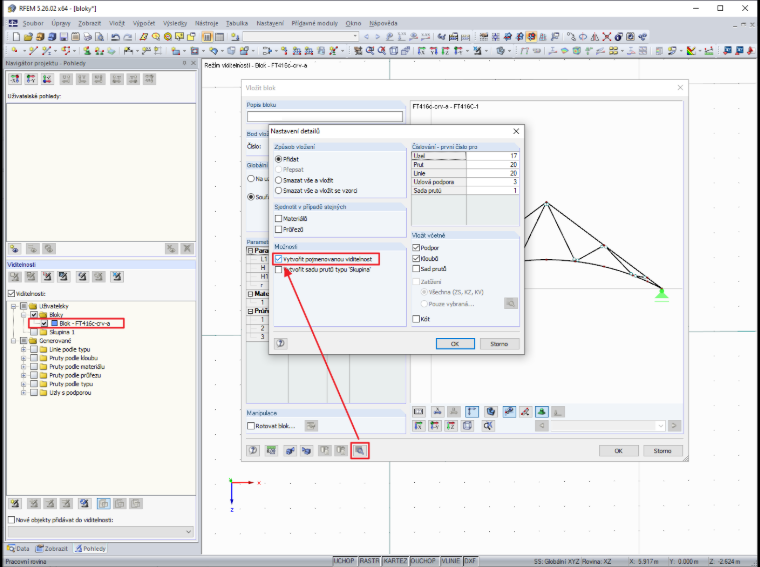
Task: Click isometric view cube icon in preview
Action: pyautogui.click(x=468, y=425)
